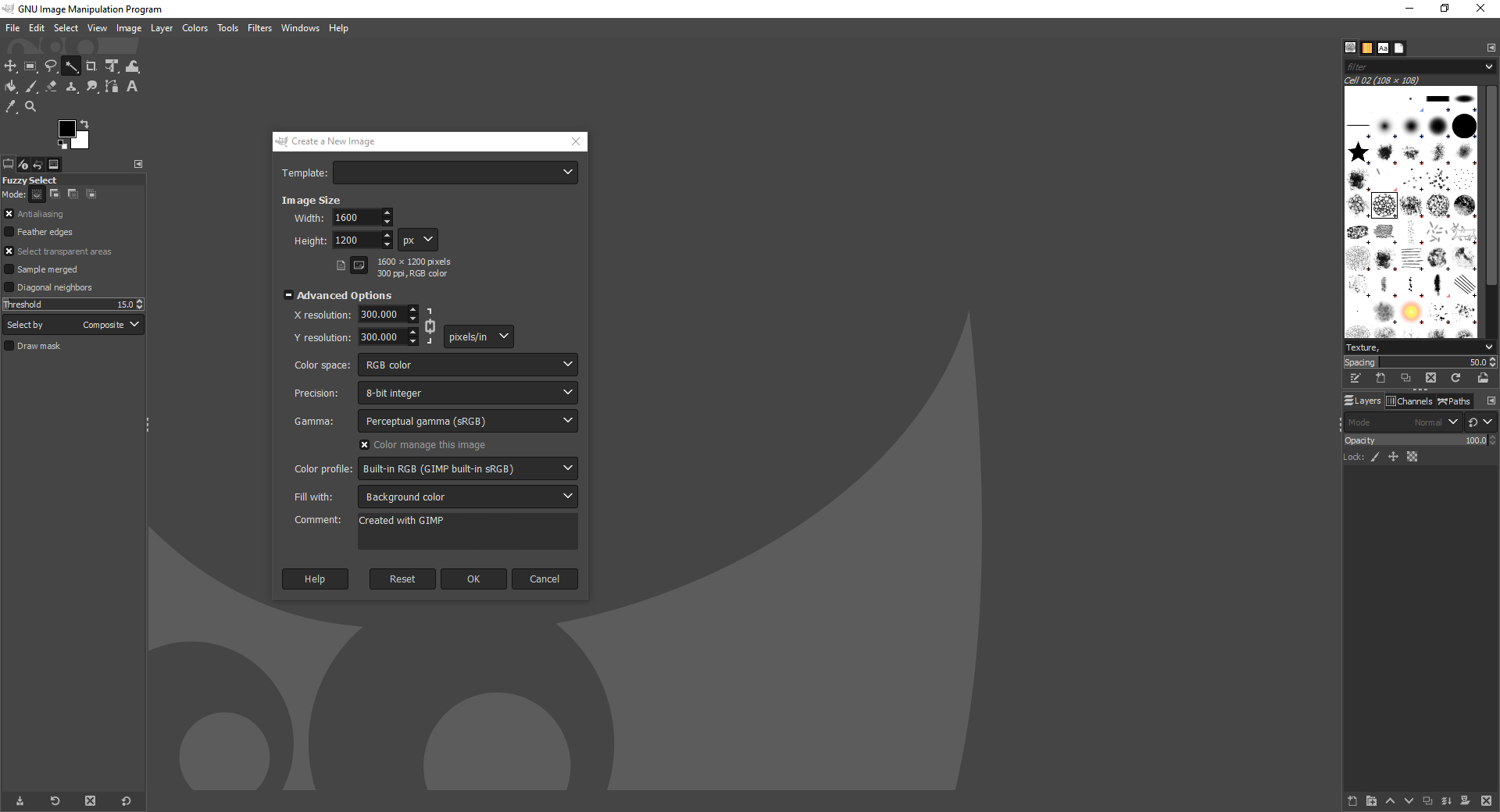Swap foreground and background colors

[x=84, y=124]
